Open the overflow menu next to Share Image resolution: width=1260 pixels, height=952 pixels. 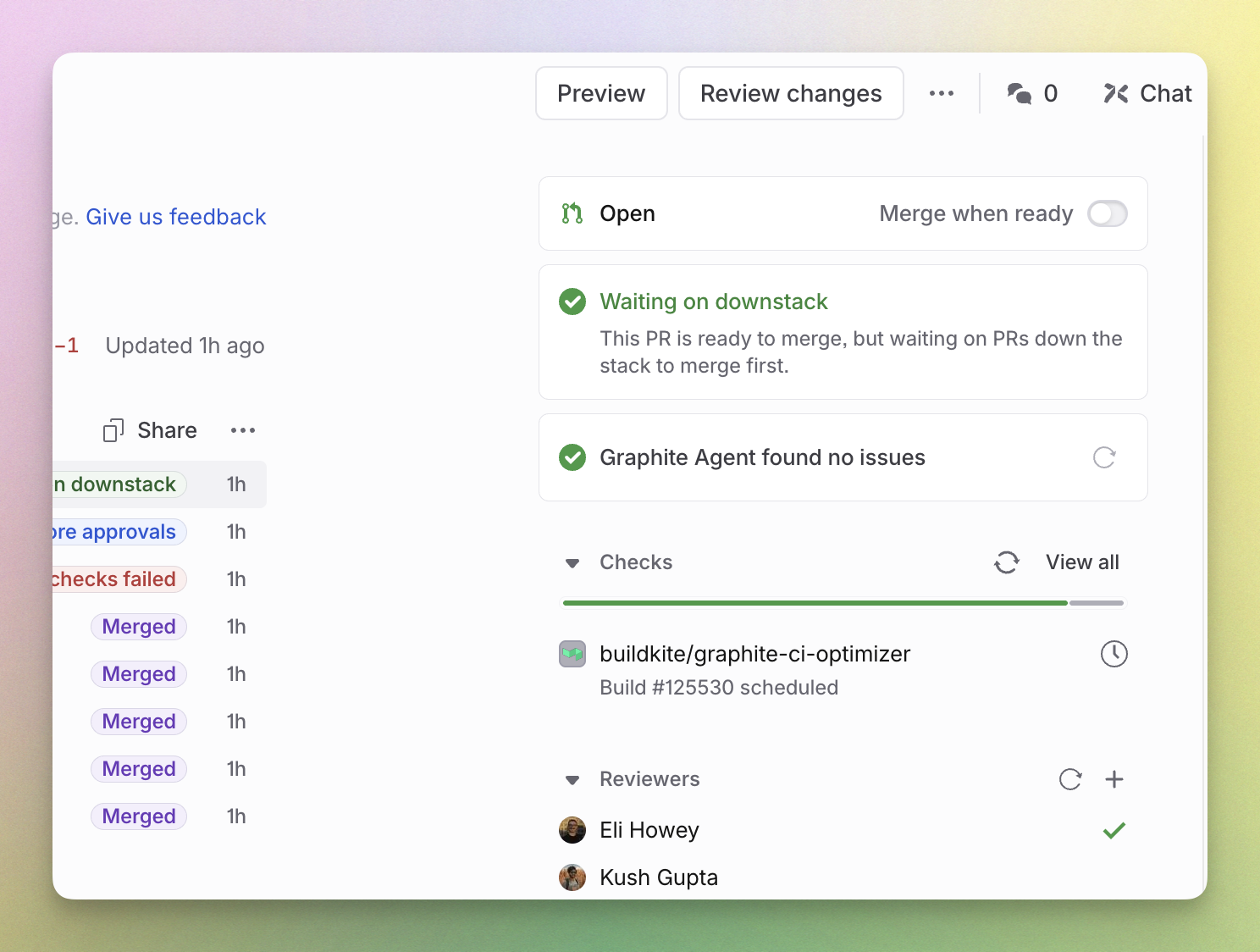coord(242,430)
